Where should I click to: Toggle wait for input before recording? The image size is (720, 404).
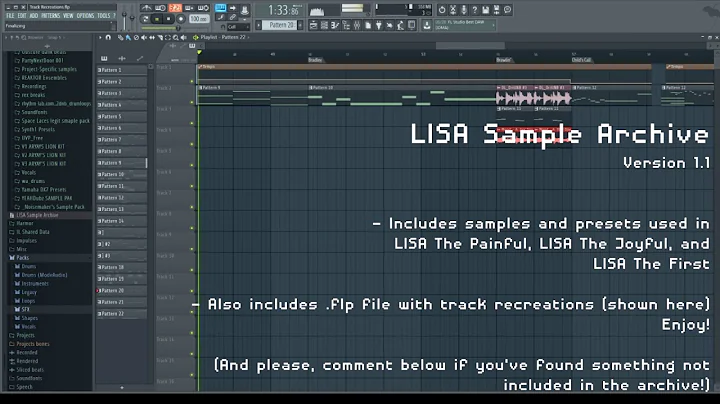pyautogui.click(x=160, y=8)
